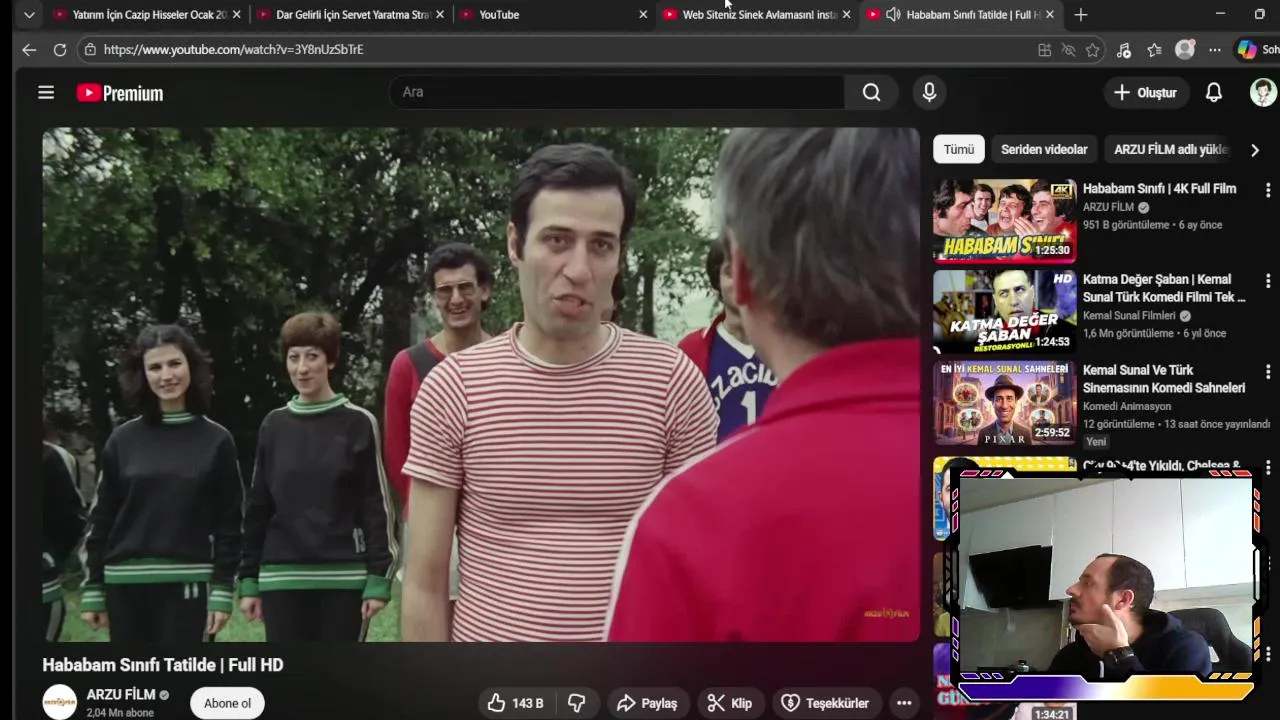This screenshot has width=1280, height=720.
Task: Select the Seriden videolar chip
Action: (x=1044, y=149)
